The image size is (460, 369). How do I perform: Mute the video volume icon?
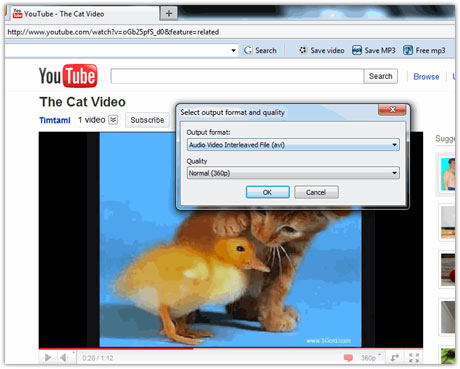(x=64, y=358)
